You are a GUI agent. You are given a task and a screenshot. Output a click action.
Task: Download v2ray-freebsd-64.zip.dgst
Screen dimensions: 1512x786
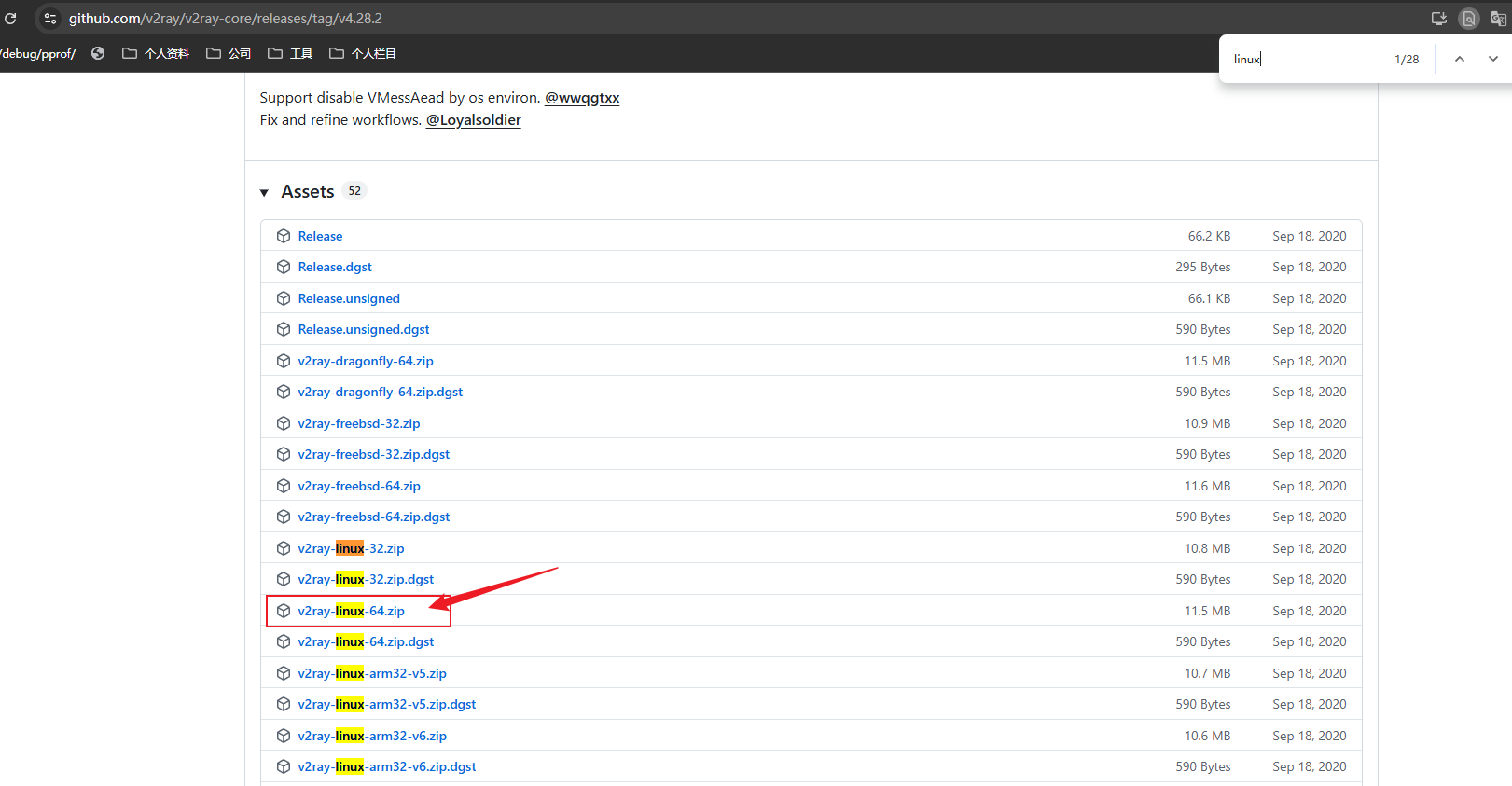(374, 517)
